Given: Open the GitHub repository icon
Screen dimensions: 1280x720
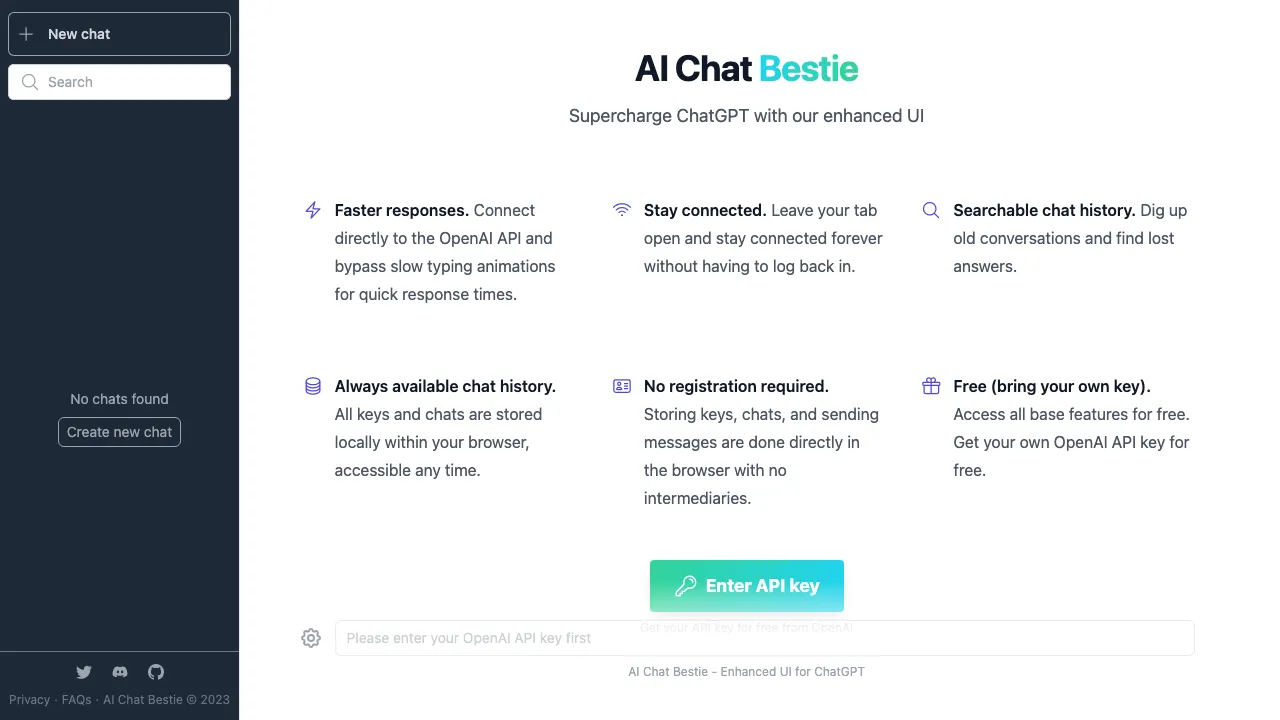Looking at the screenshot, I should [x=156, y=672].
